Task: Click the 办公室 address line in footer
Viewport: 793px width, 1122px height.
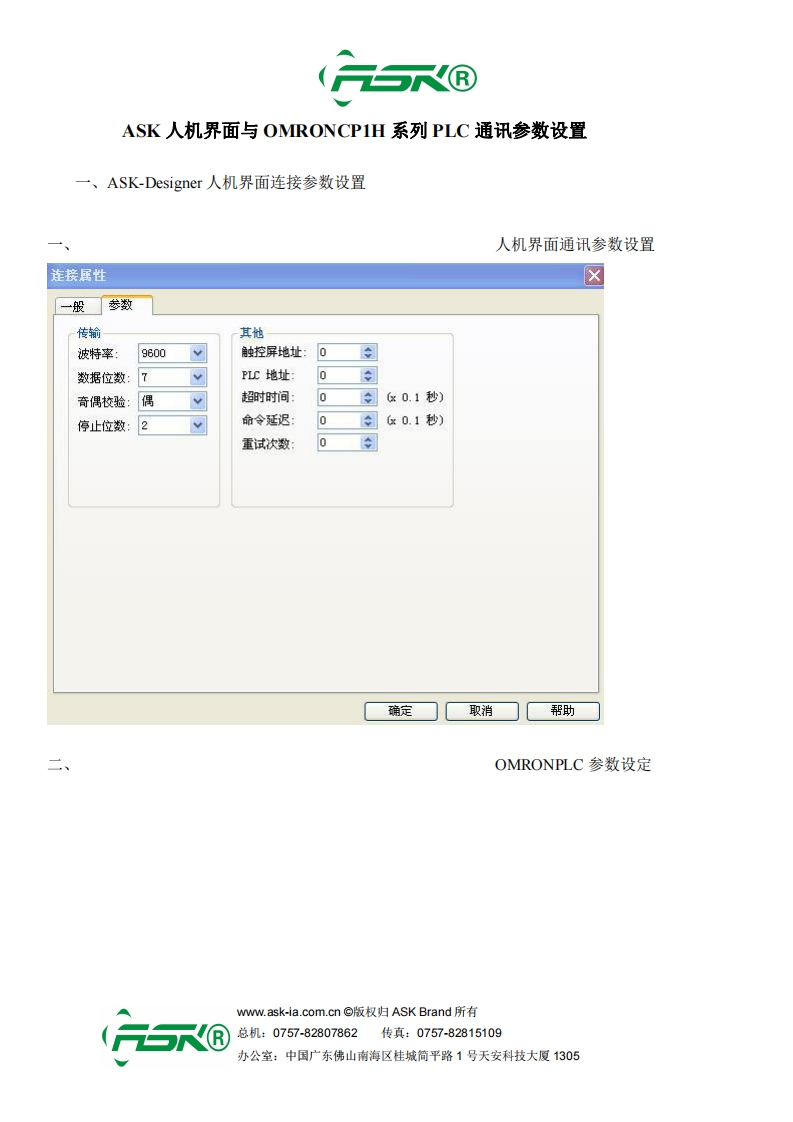Action: pos(409,1056)
